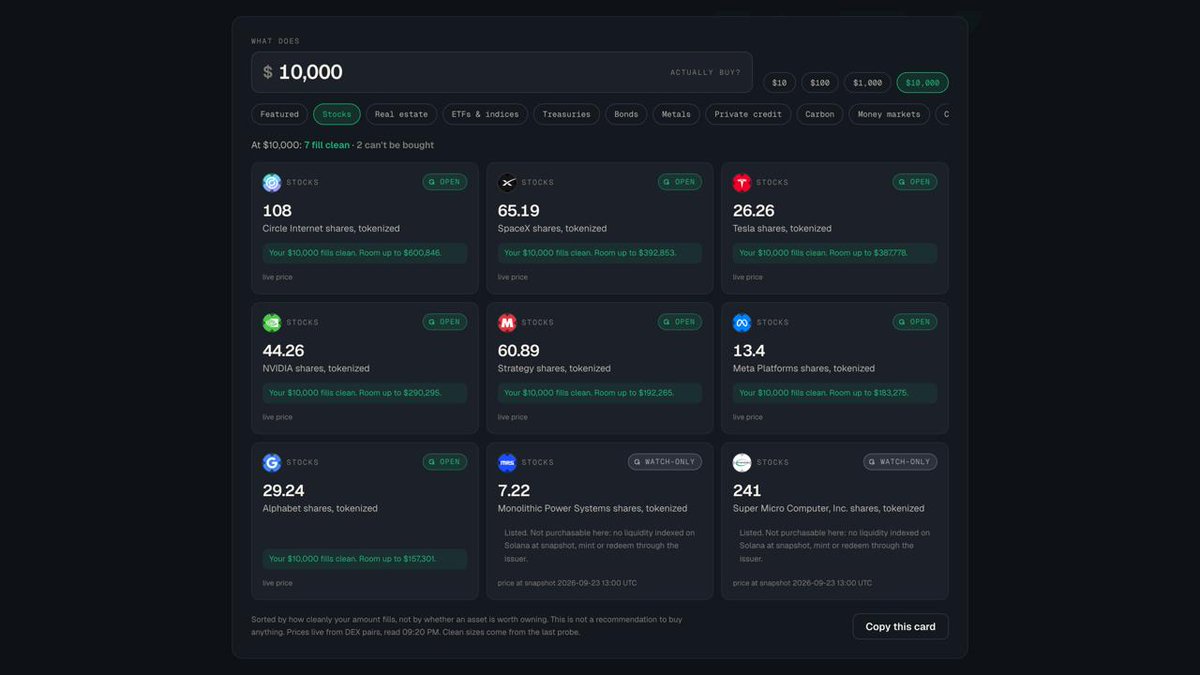Click the Circle Internet logo icon

[x=272, y=182]
